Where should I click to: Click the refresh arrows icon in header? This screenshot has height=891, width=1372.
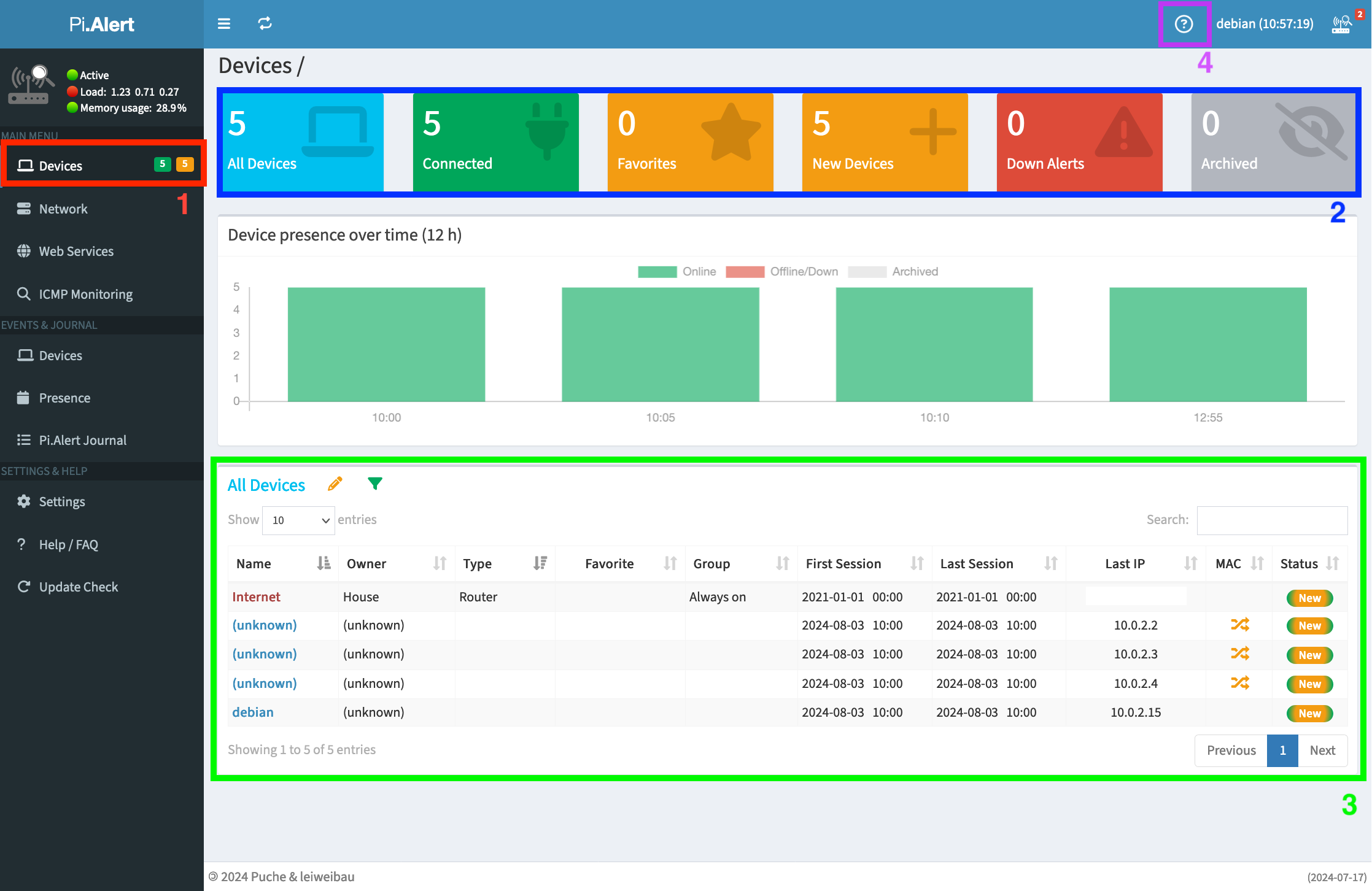265,23
